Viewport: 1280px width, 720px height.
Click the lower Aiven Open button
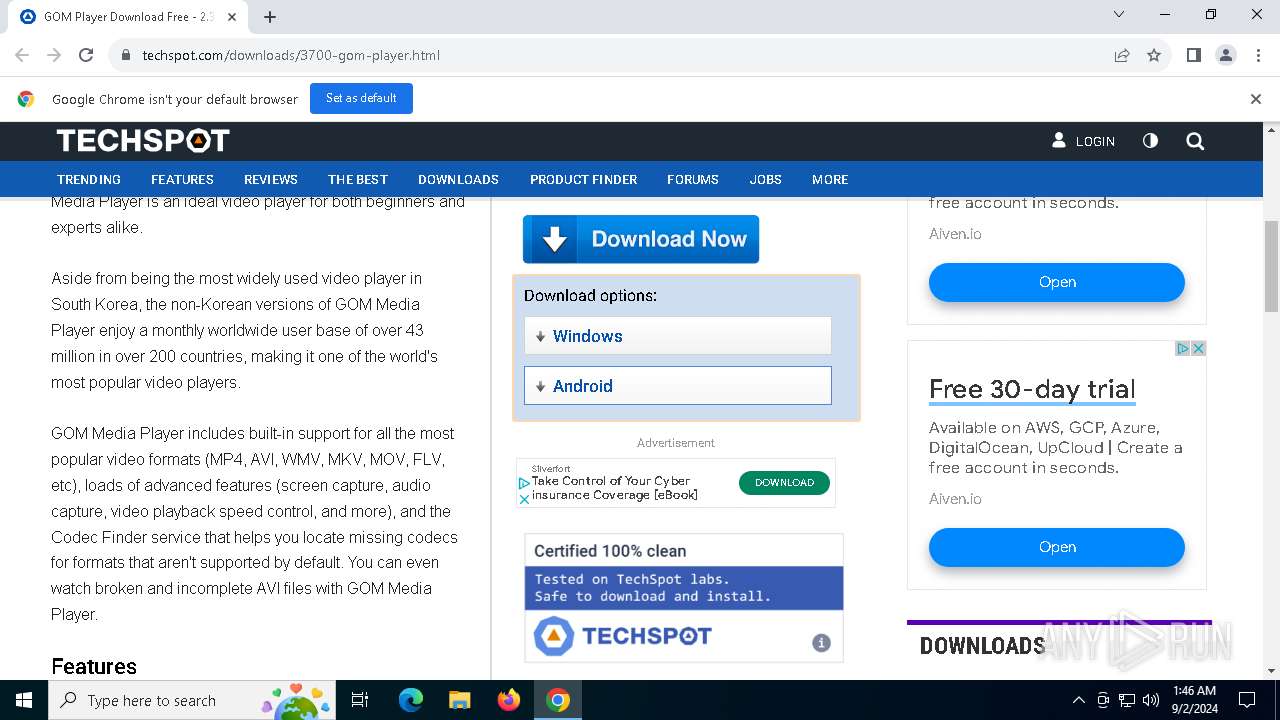pyautogui.click(x=1057, y=547)
